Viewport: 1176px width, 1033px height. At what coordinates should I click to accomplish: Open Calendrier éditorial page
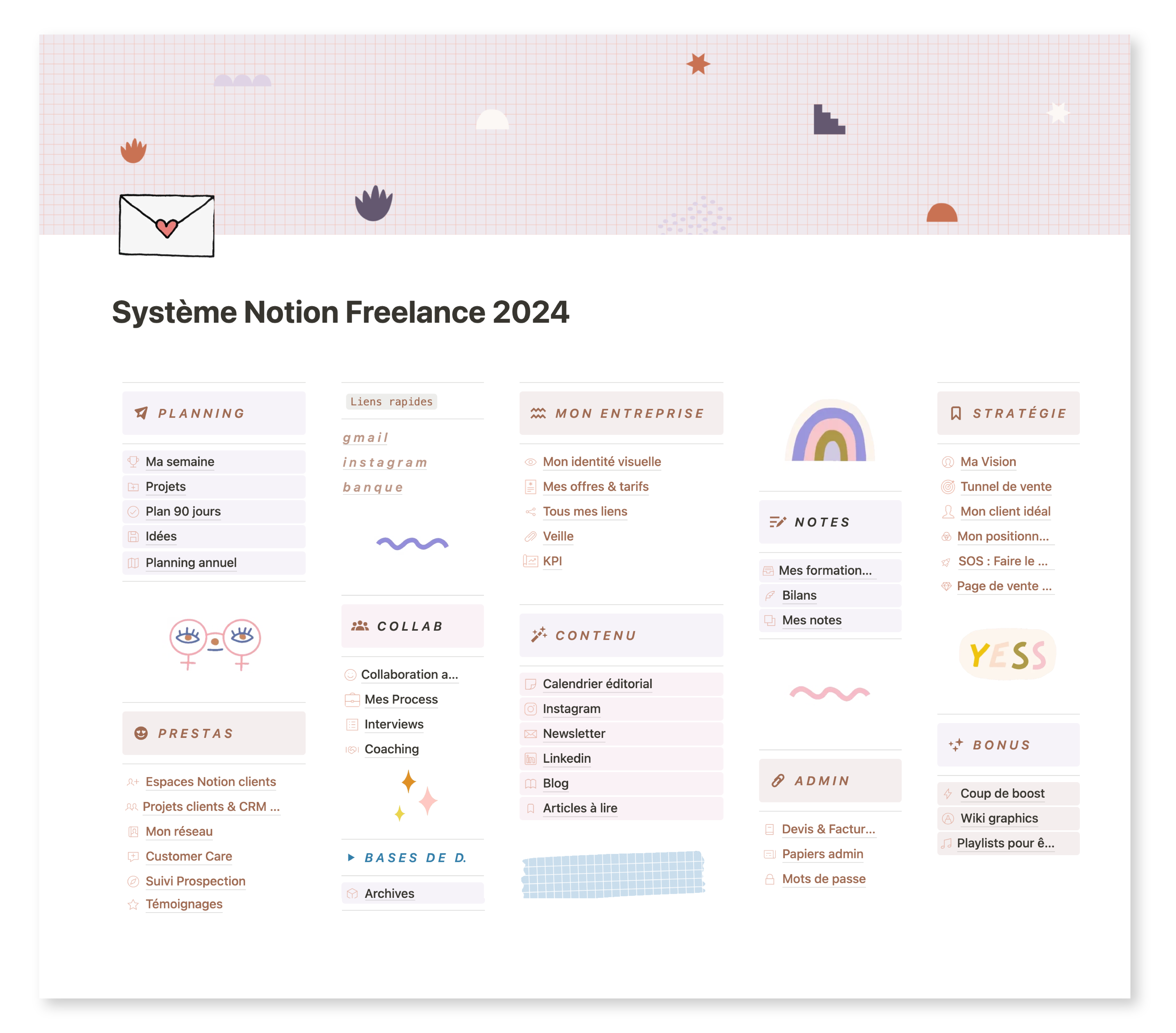(x=597, y=684)
